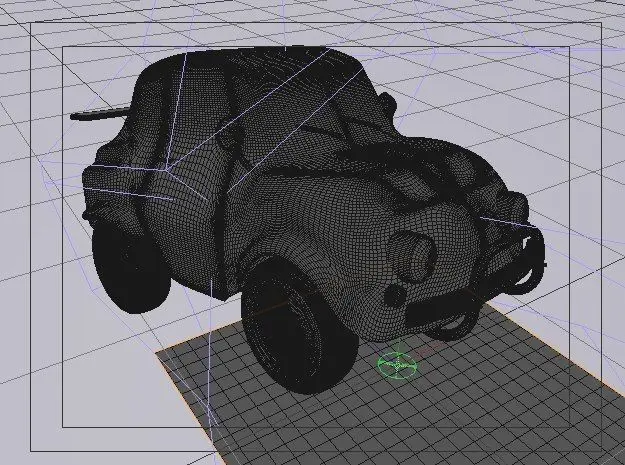The image size is (625, 465).
Task: Select the front wheel of the car mesh
Action: [x=300, y=327]
